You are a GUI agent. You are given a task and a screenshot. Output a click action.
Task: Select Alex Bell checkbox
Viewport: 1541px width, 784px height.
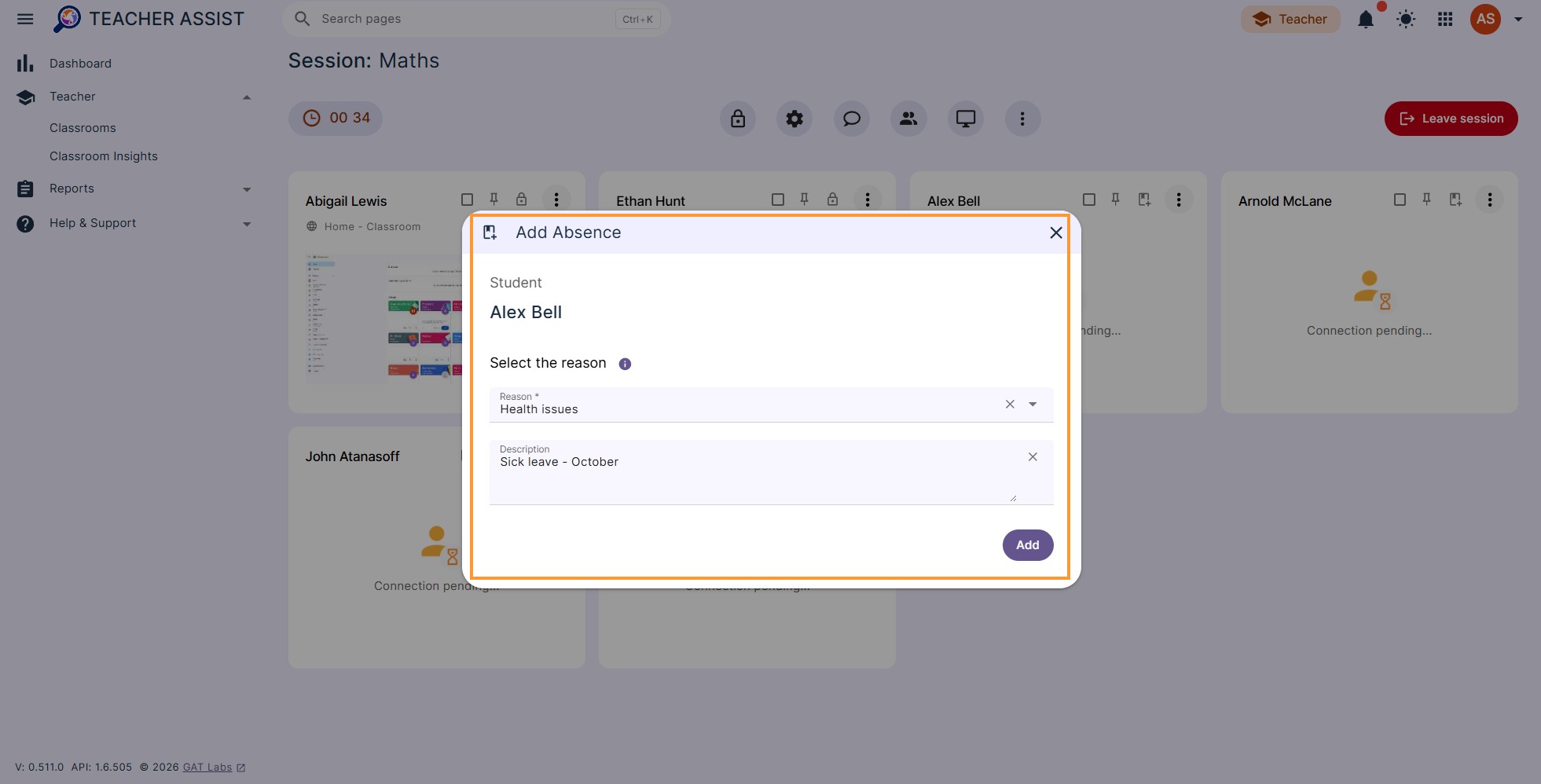coord(1089,200)
